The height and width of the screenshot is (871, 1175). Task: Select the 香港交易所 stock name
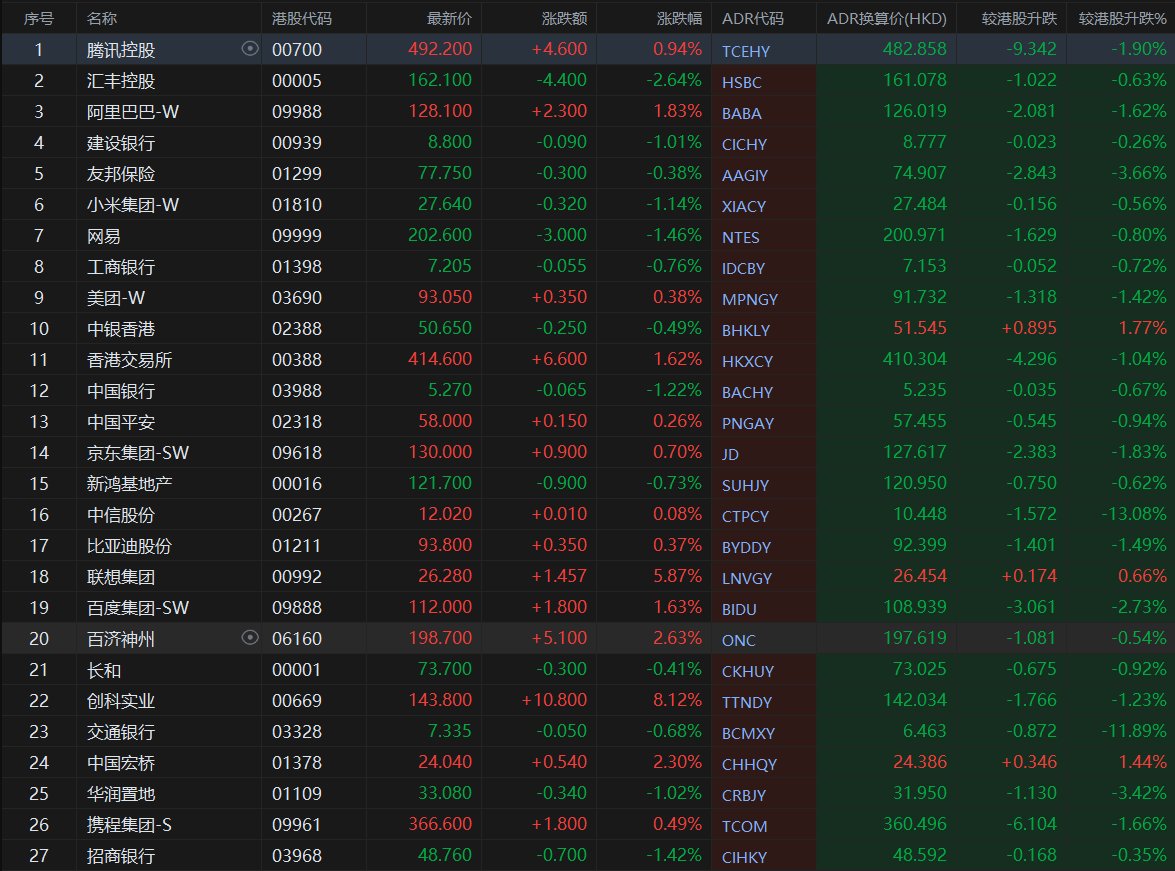click(x=129, y=360)
